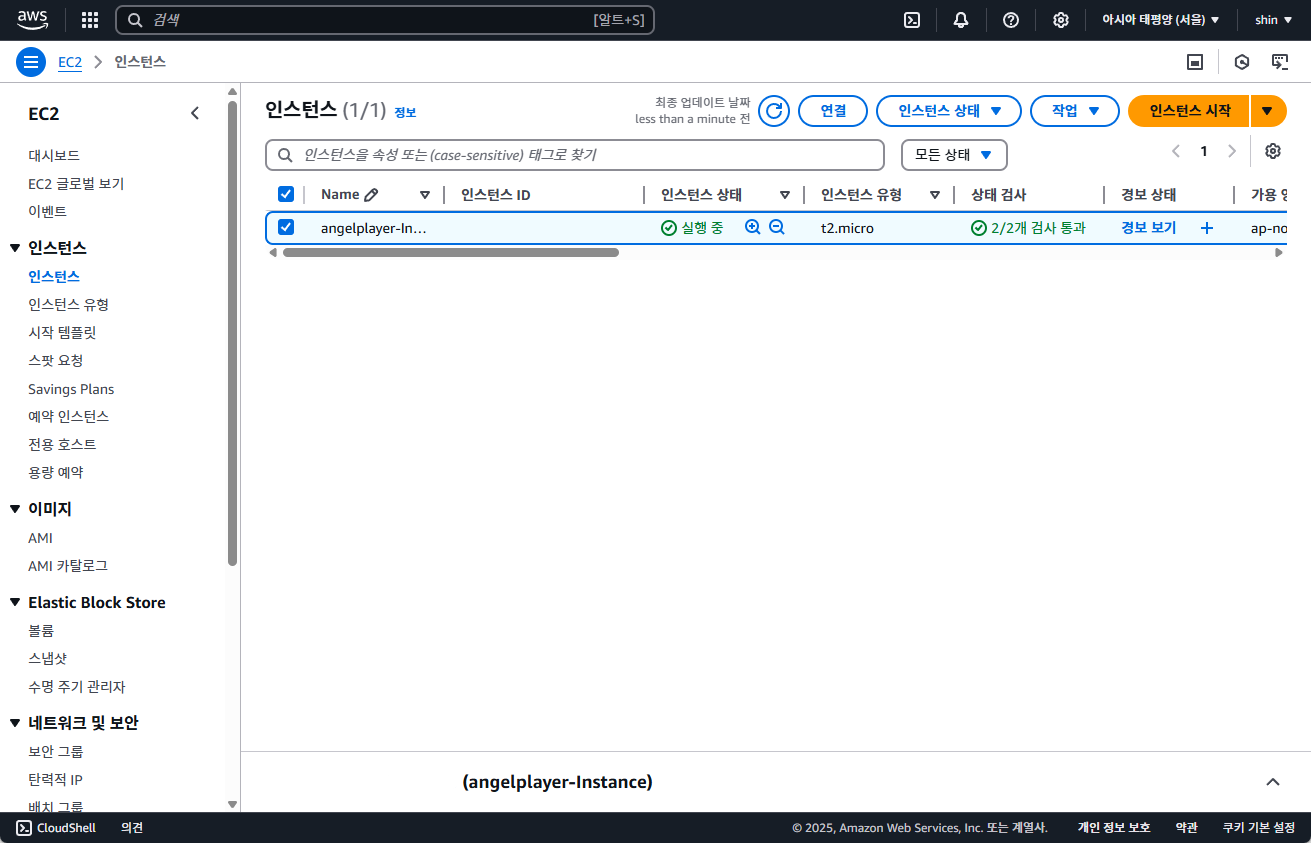Image resolution: width=1311 pixels, height=843 pixels.
Task: Click the screen monitor icon in breadcrumb bar
Action: [x=1279, y=62]
